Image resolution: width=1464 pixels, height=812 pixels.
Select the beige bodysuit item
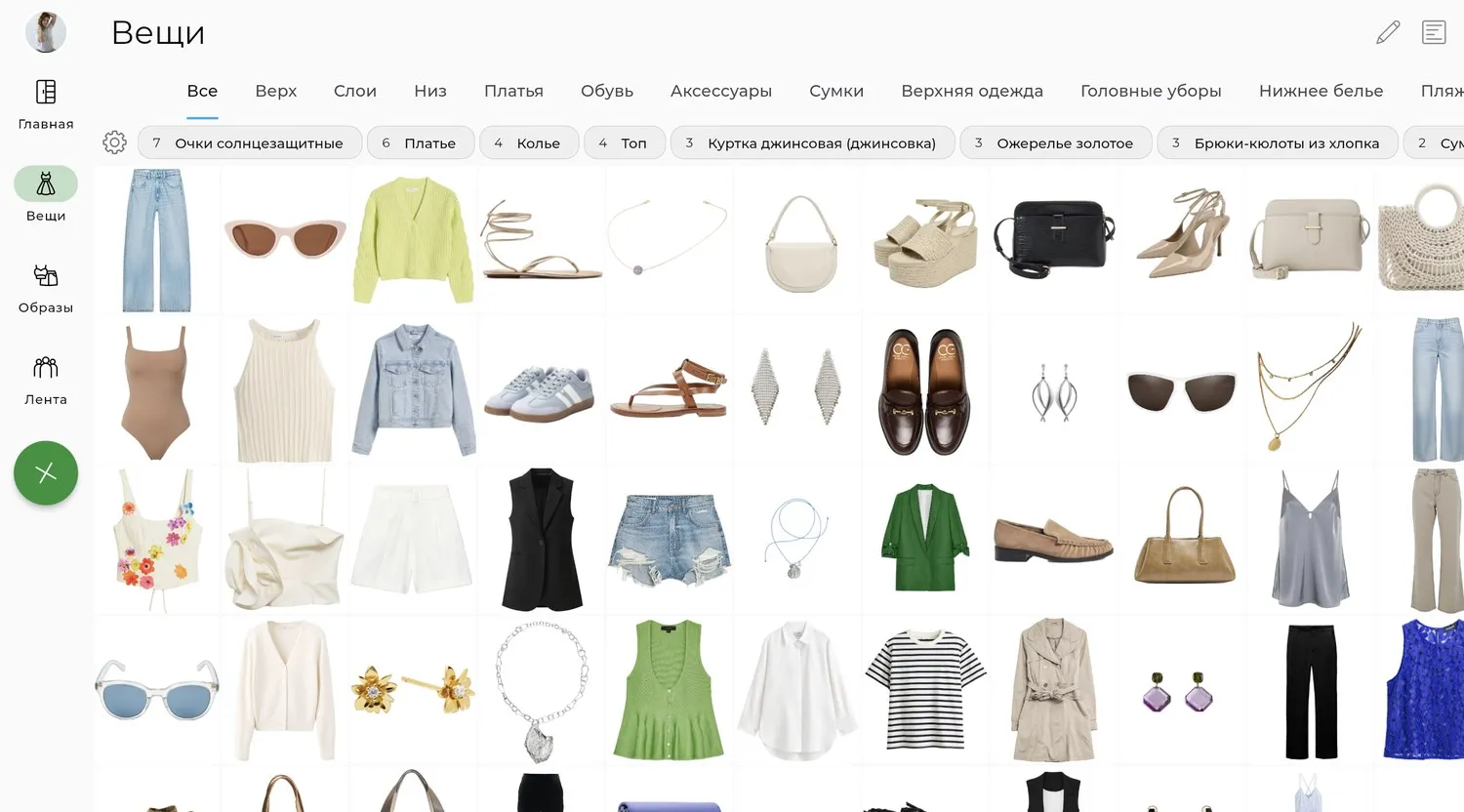click(157, 391)
